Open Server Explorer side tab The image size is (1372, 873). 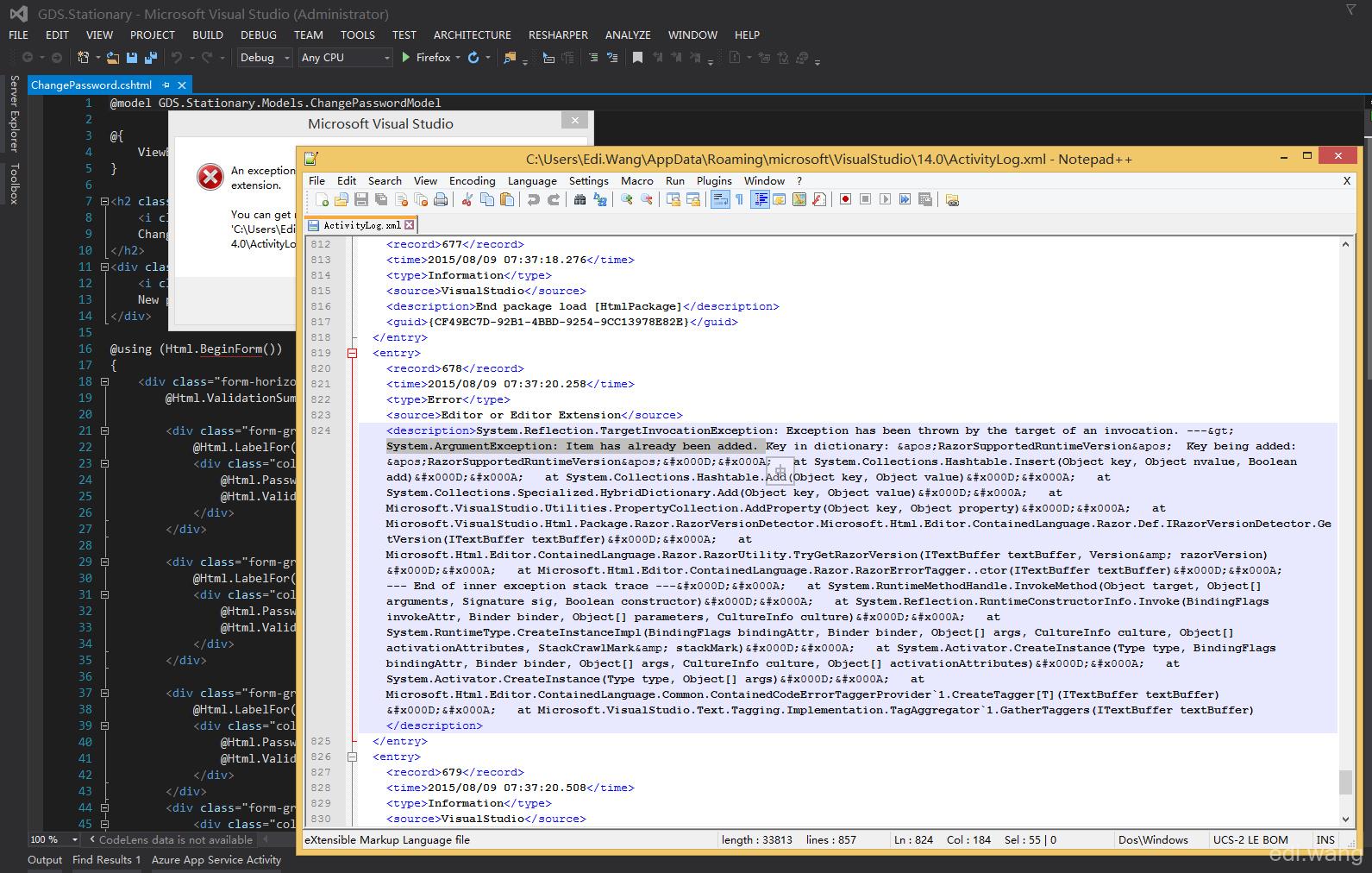[14, 113]
